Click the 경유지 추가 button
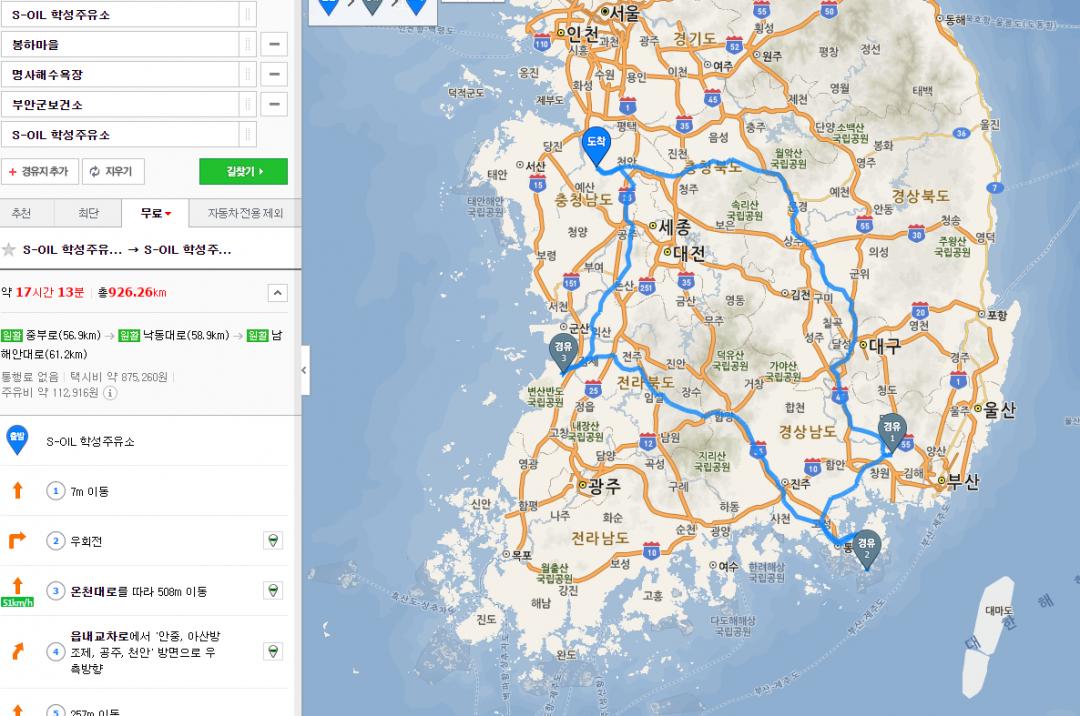This screenshot has height=716, width=1080. click(x=39, y=171)
